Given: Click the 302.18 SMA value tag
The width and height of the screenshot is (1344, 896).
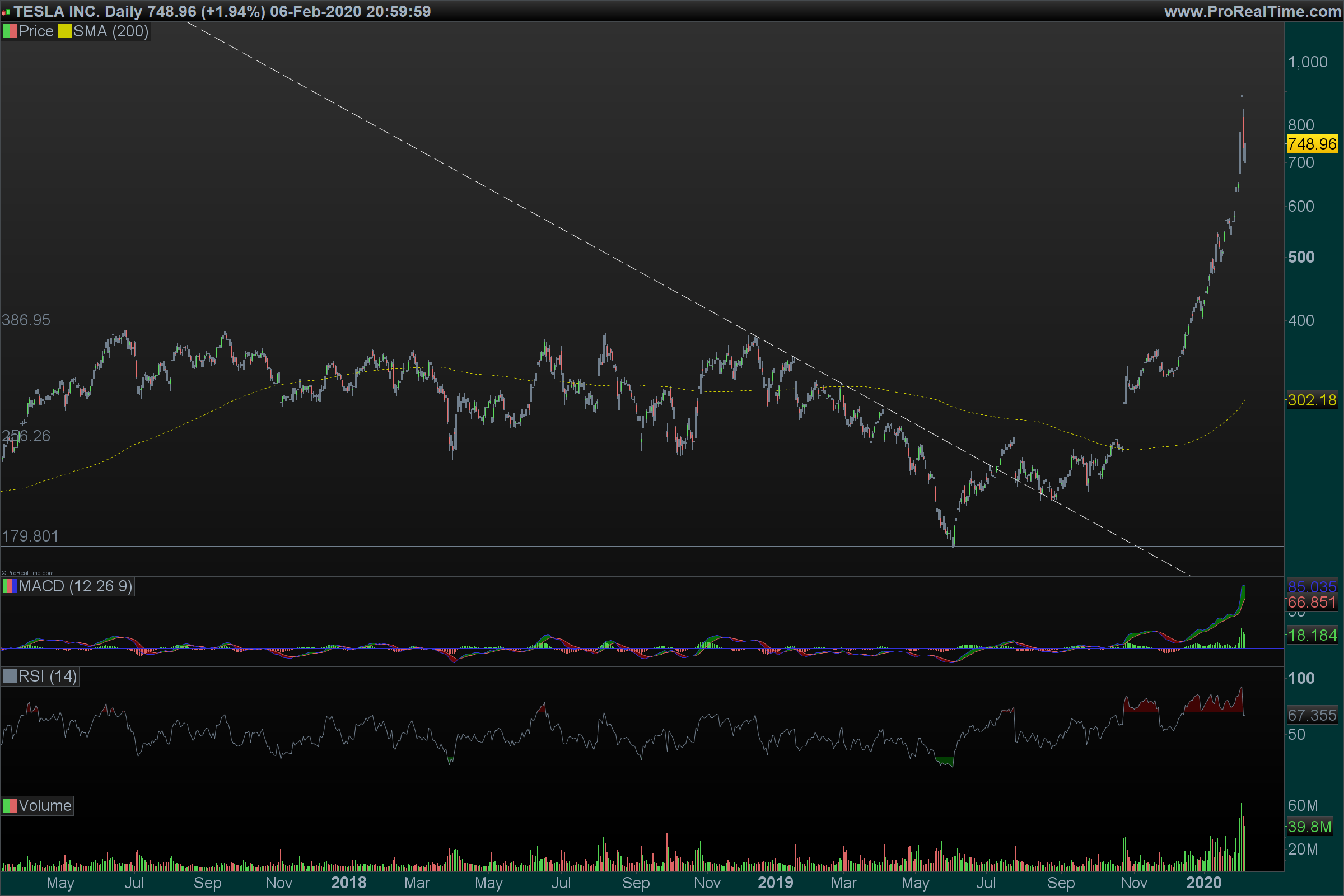Looking at the screenshot, I should (x=1312, y=400).
